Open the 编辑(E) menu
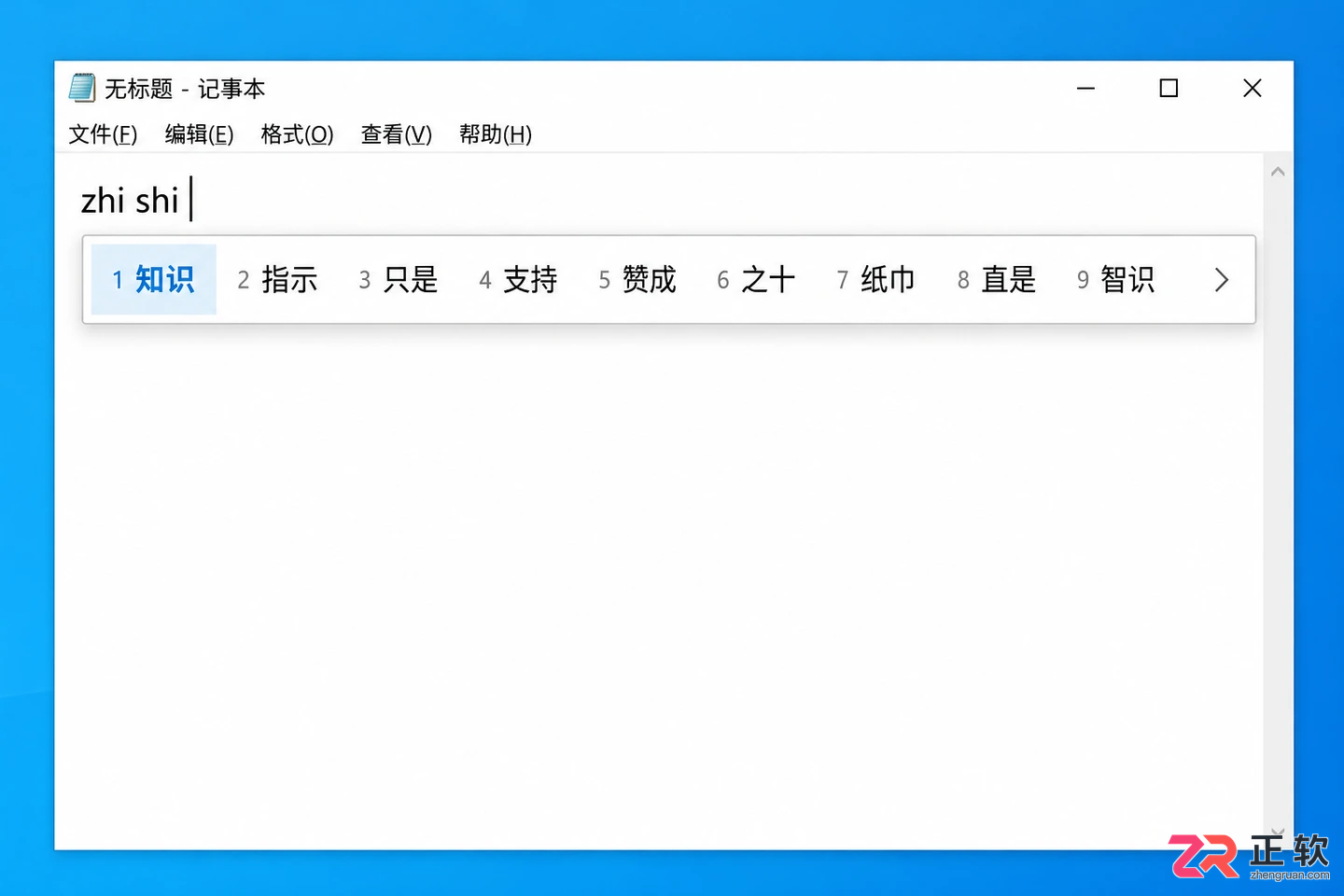Image resolution: width=1344 pixels, height=896 pixels. coord(199,134)
